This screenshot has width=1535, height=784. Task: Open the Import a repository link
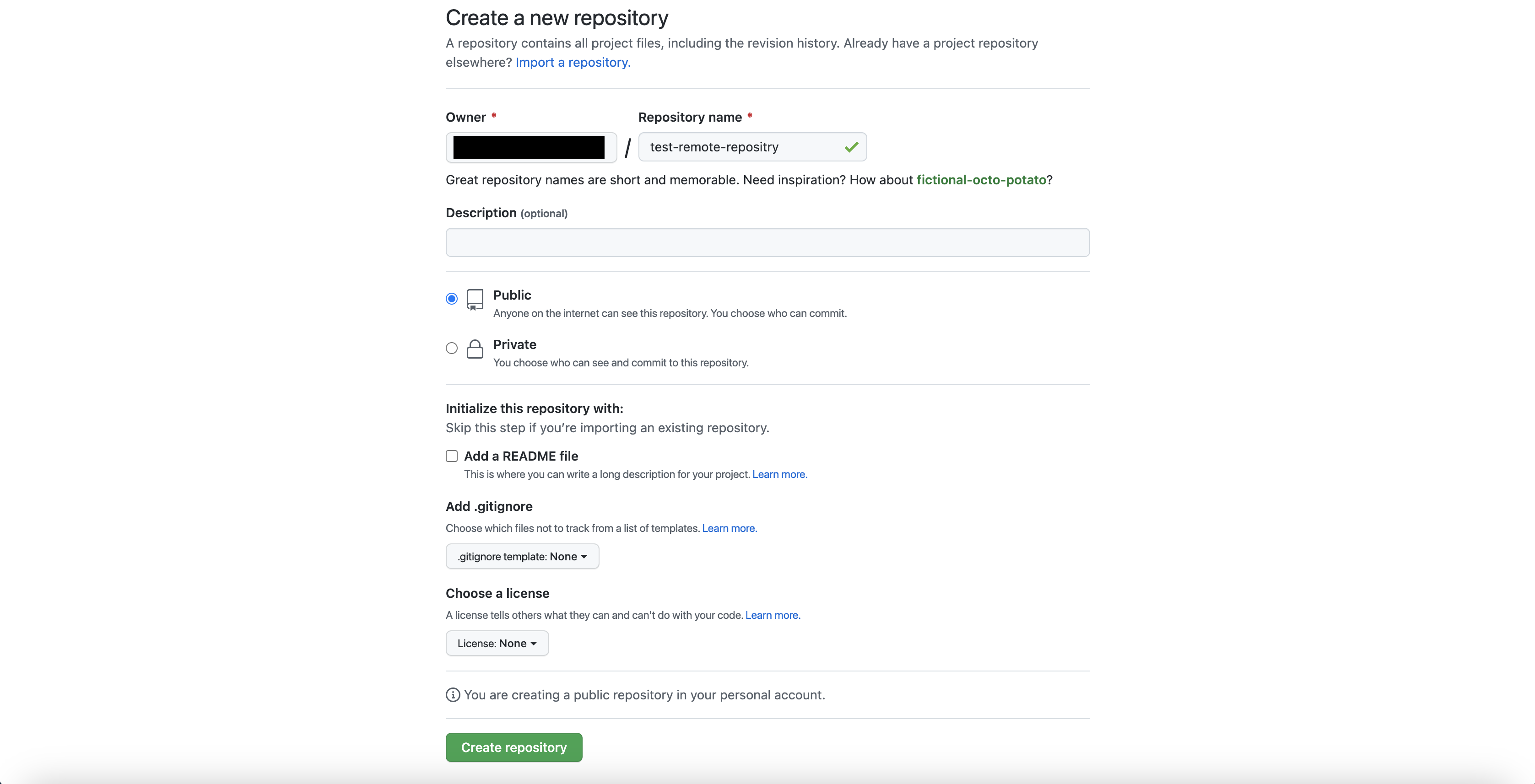point(573,62)
